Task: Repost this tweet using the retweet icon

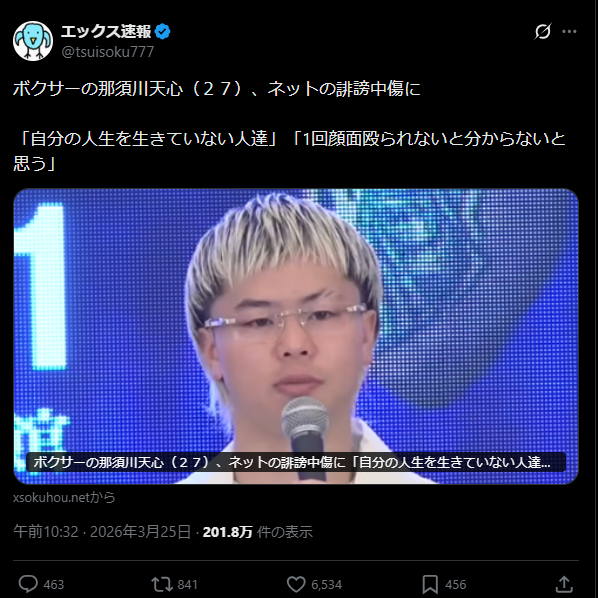Action: click(x=162, y=584)
